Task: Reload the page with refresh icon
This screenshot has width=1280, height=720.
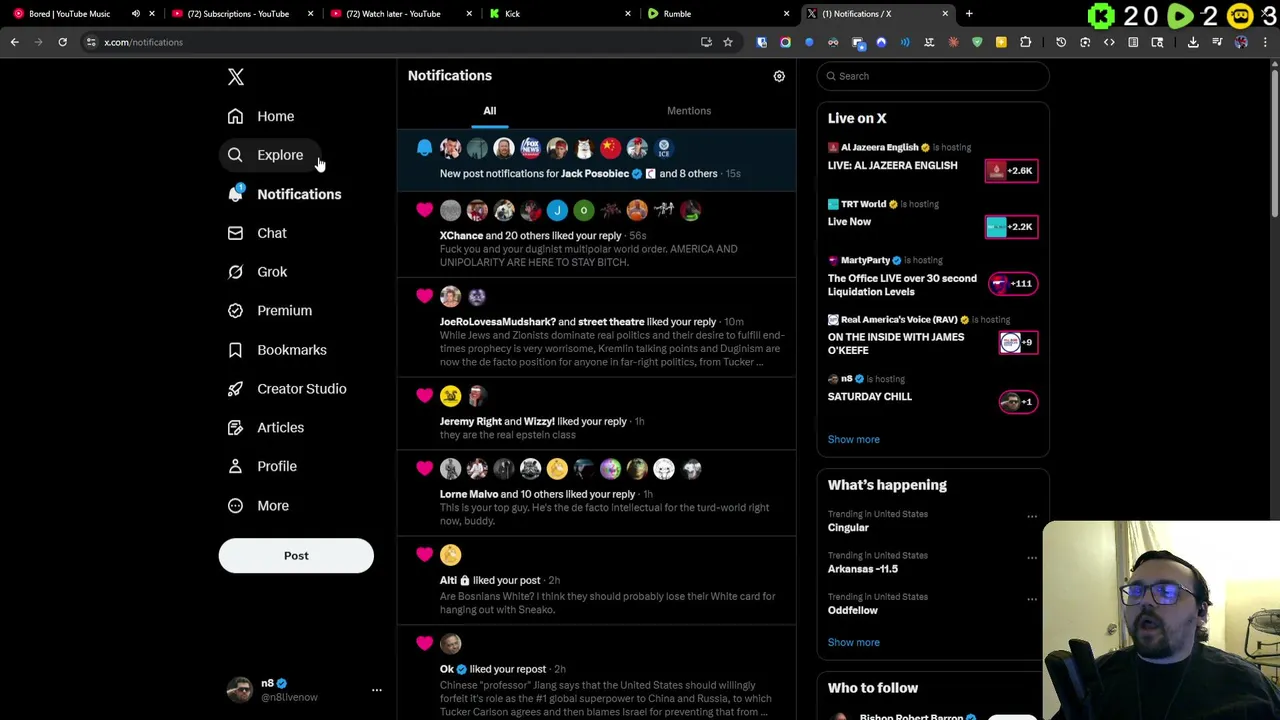Action: point(62,42)
